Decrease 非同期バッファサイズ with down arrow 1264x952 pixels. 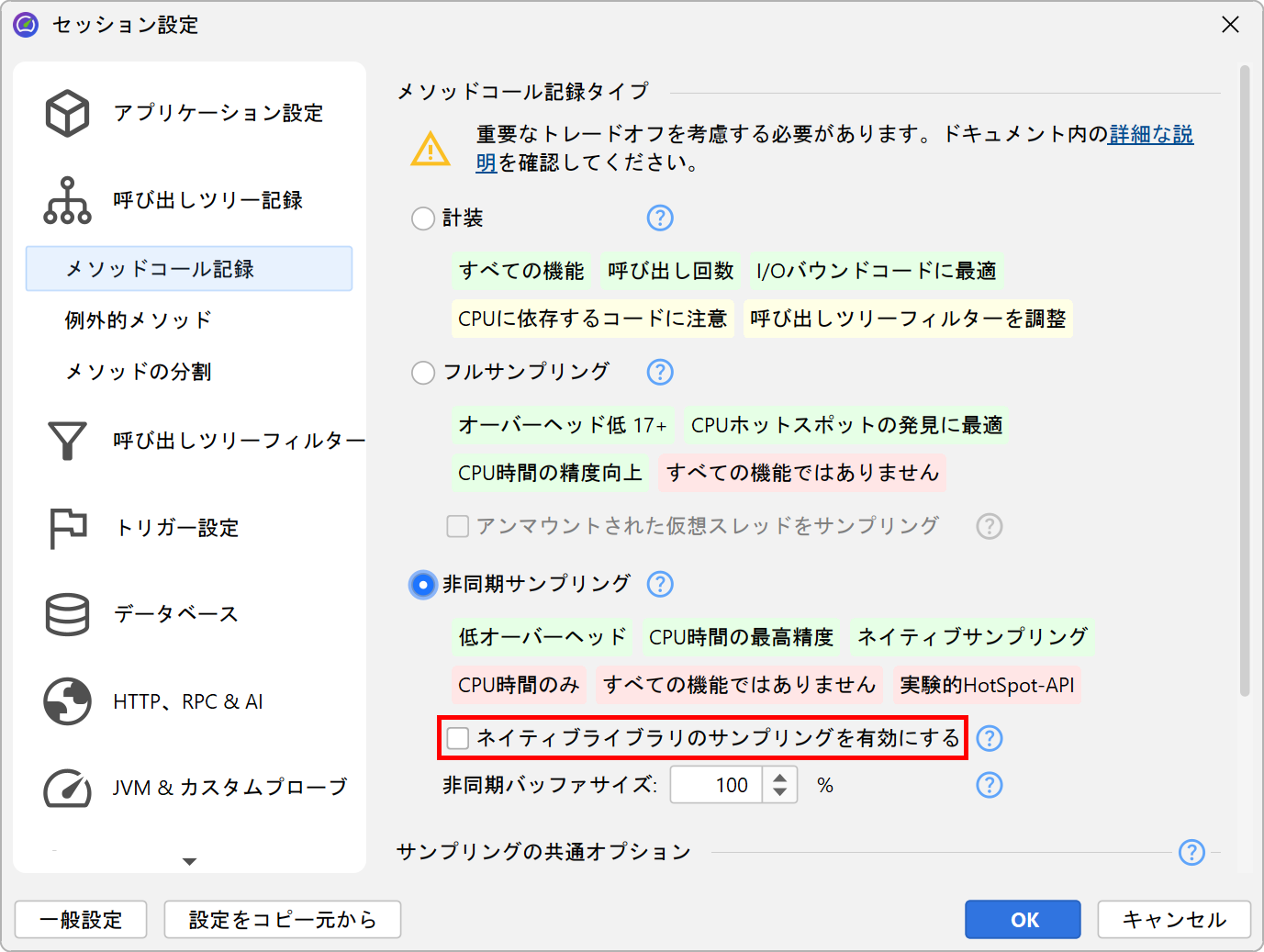779,792
